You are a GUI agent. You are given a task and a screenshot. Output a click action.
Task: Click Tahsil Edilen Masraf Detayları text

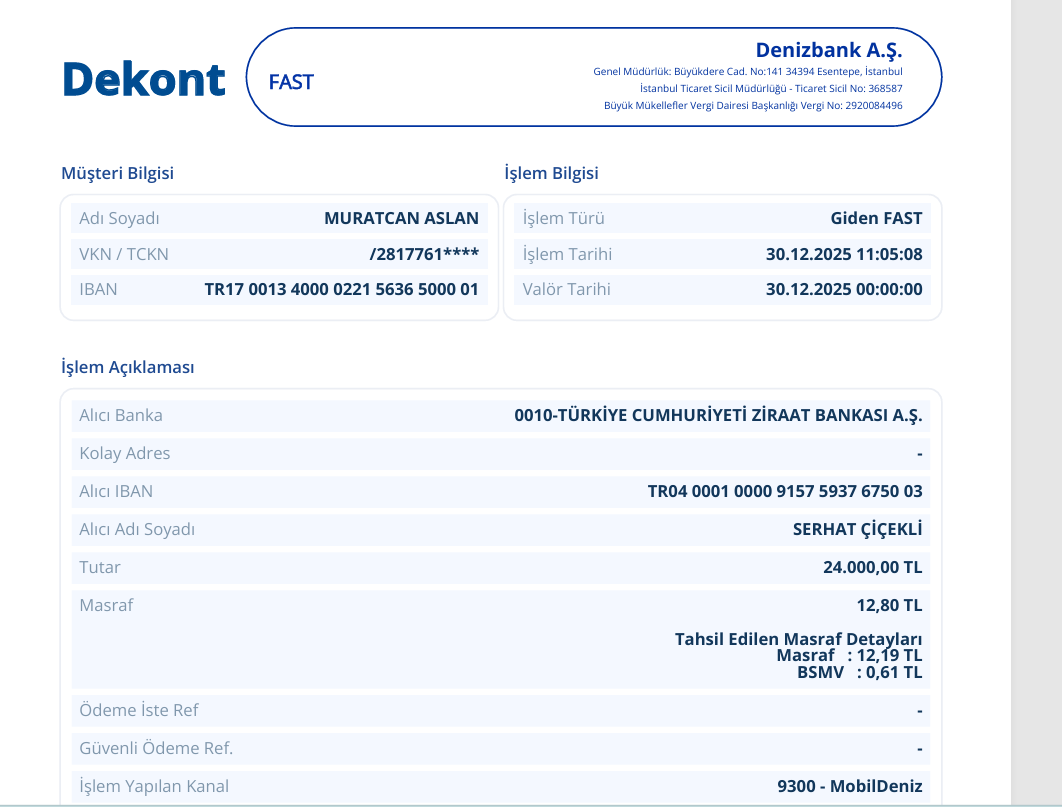(799, 638)
